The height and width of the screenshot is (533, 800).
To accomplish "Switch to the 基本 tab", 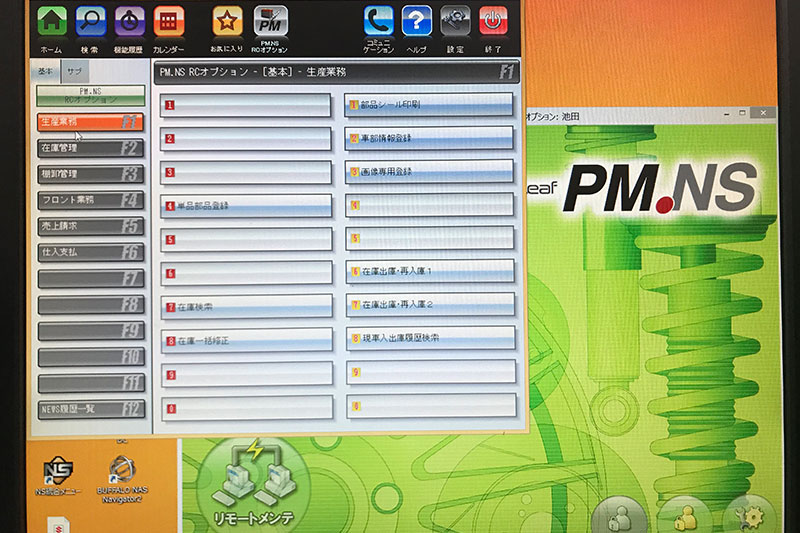I will [x=45, y=71].
